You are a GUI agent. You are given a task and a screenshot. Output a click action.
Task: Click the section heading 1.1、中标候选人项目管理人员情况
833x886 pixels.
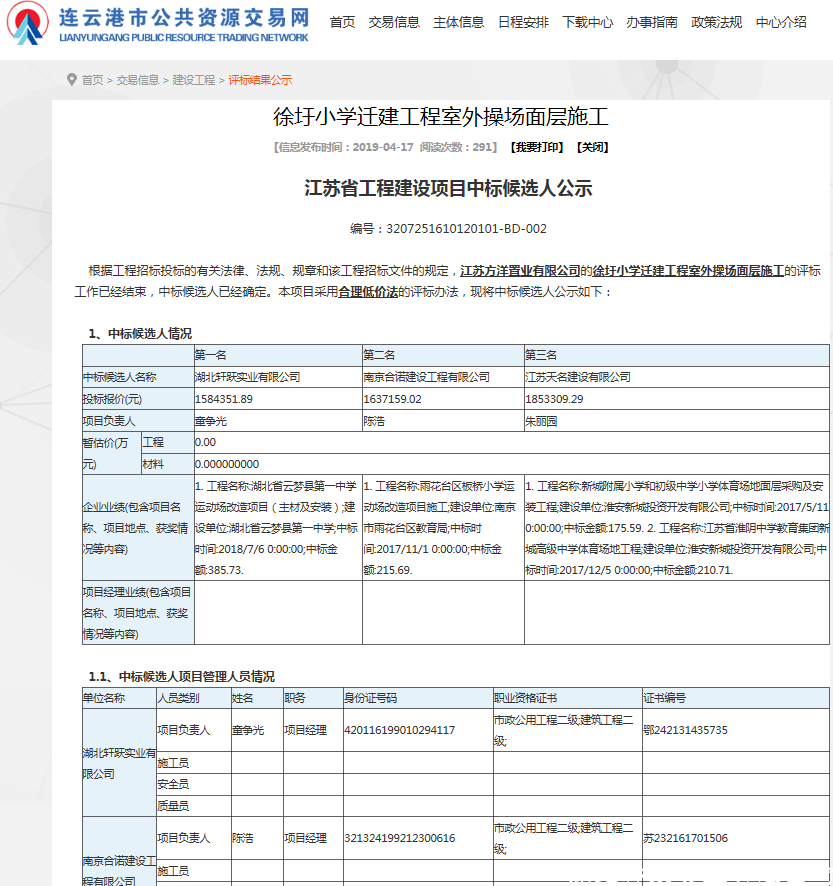181,677
